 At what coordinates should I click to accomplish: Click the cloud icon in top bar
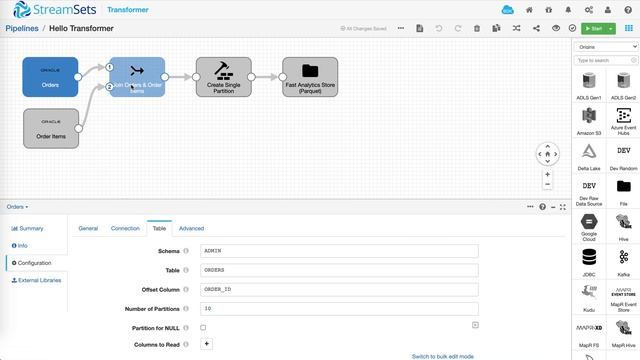(x=507, y=10)
